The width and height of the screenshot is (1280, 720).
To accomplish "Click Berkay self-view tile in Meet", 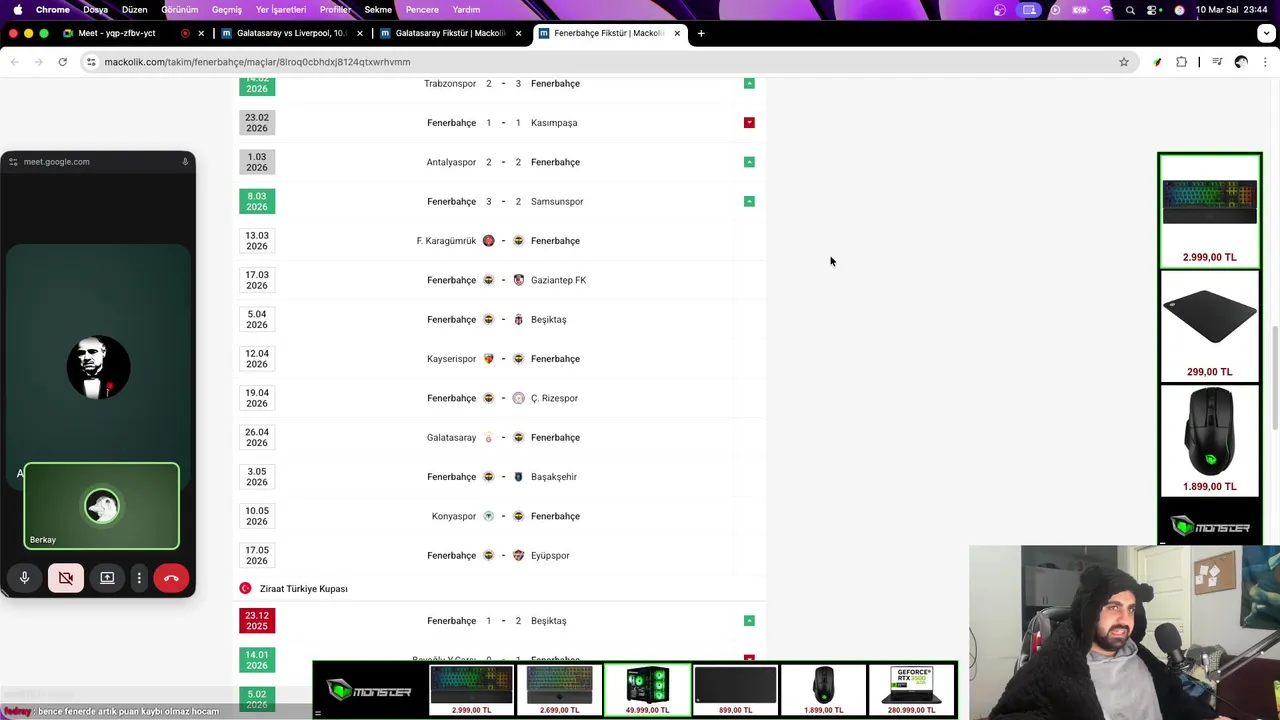I will tap(102, 506).
